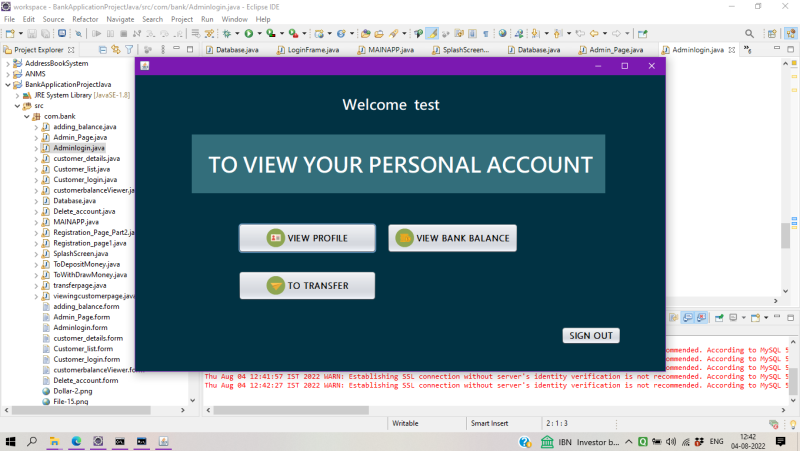Open the New wizard dropdown arrow
800x451 pixels.
pos(20,34)
